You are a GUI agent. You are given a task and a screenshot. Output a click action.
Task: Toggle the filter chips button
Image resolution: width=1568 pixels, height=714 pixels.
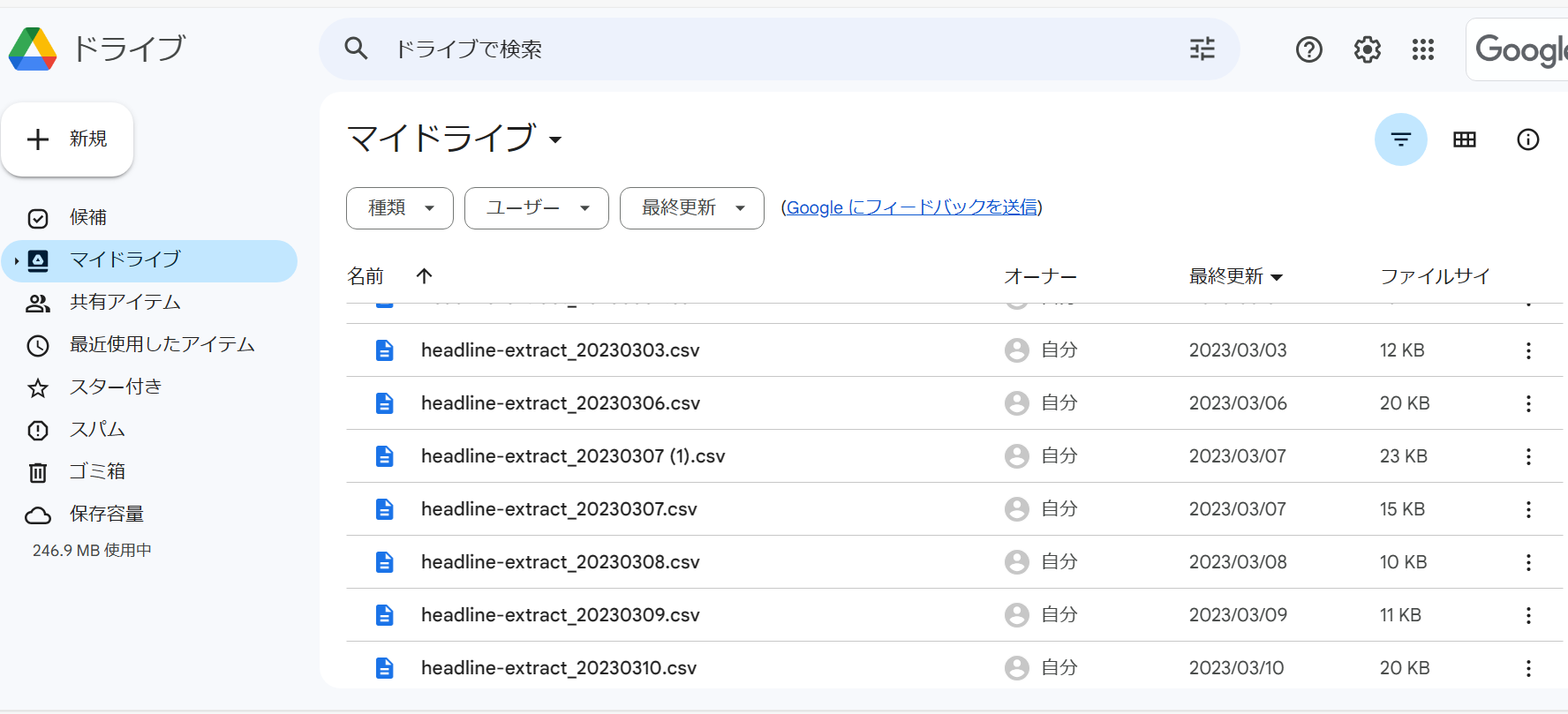[1400, 139]
